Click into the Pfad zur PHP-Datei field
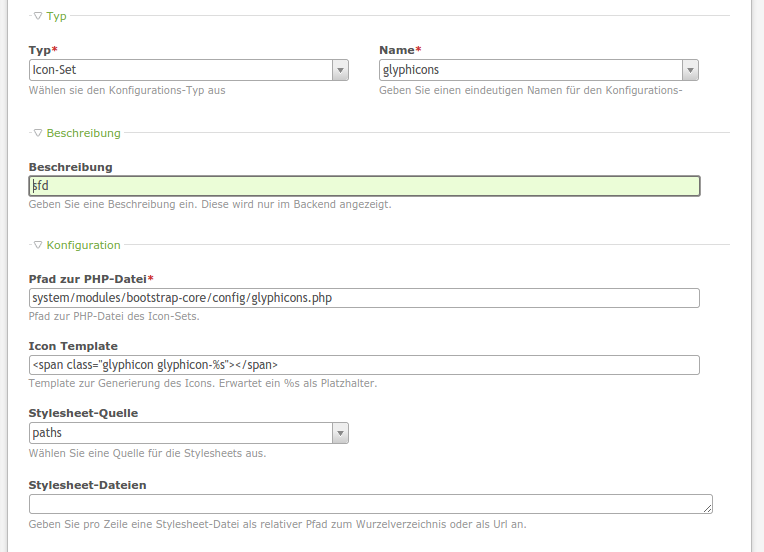 coord(364,298)
